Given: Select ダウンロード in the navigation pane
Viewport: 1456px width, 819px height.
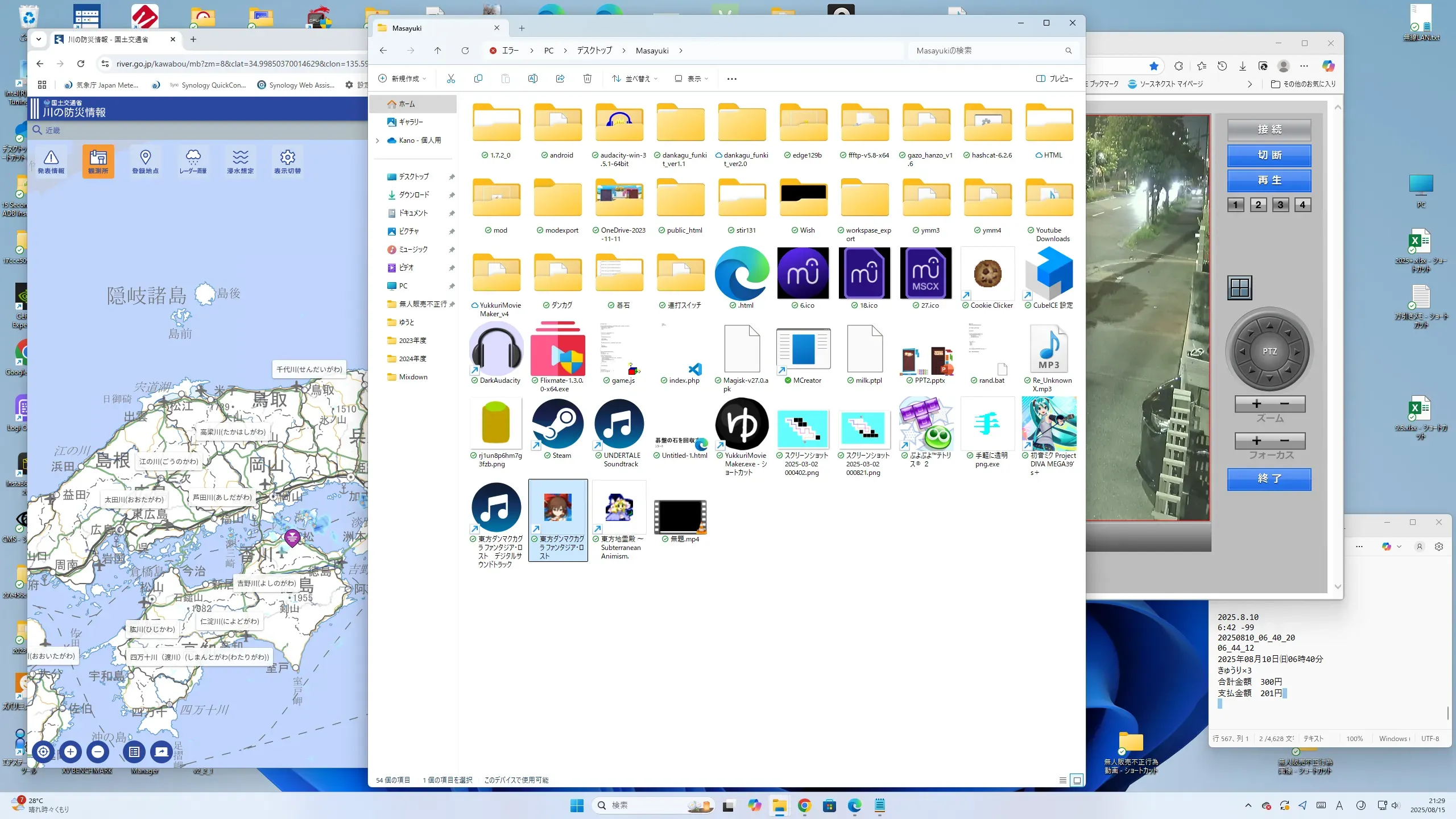Looking at the screenshot, I should (414, 195).
